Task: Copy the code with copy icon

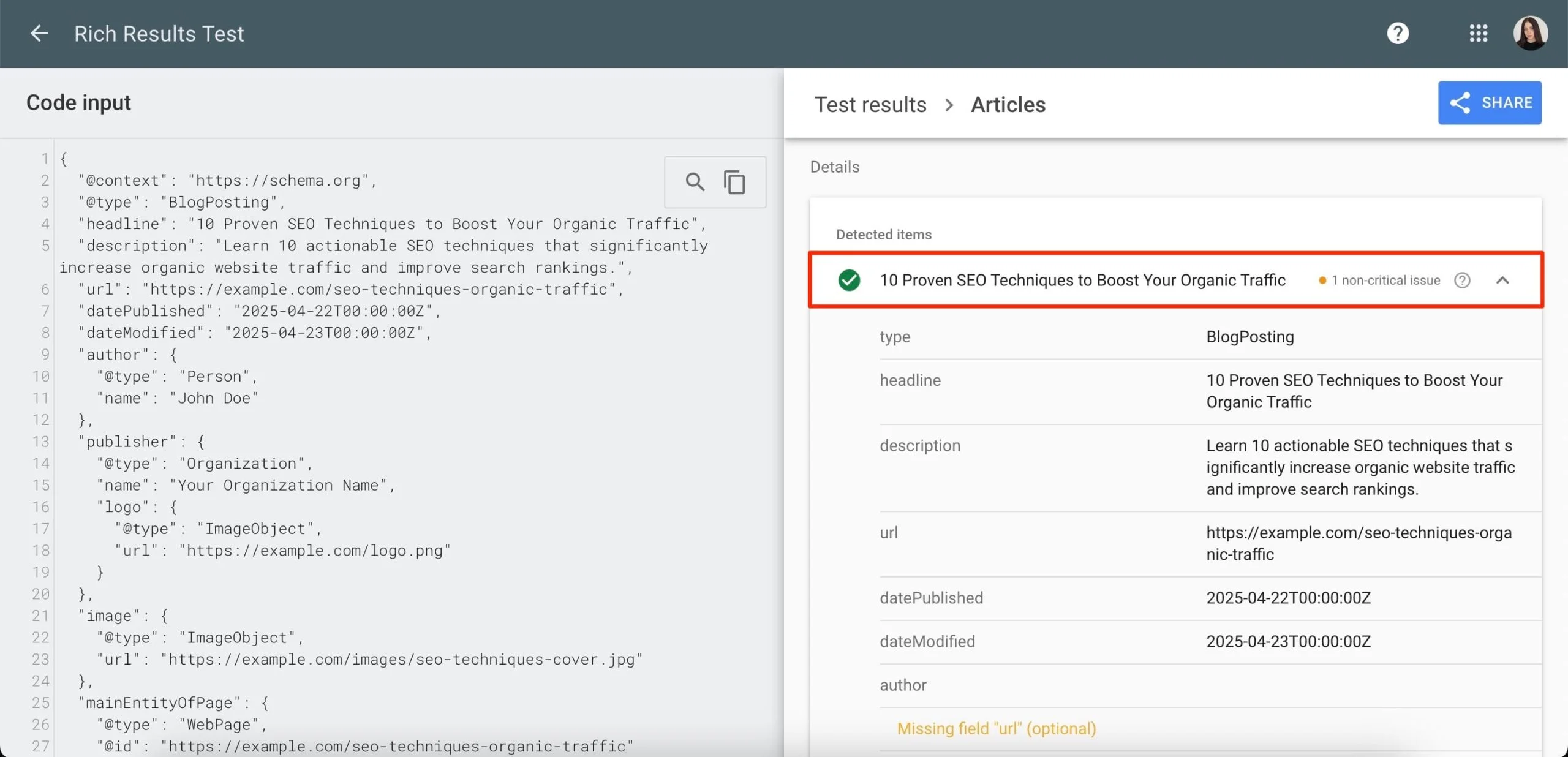Action: pos(734,182)
